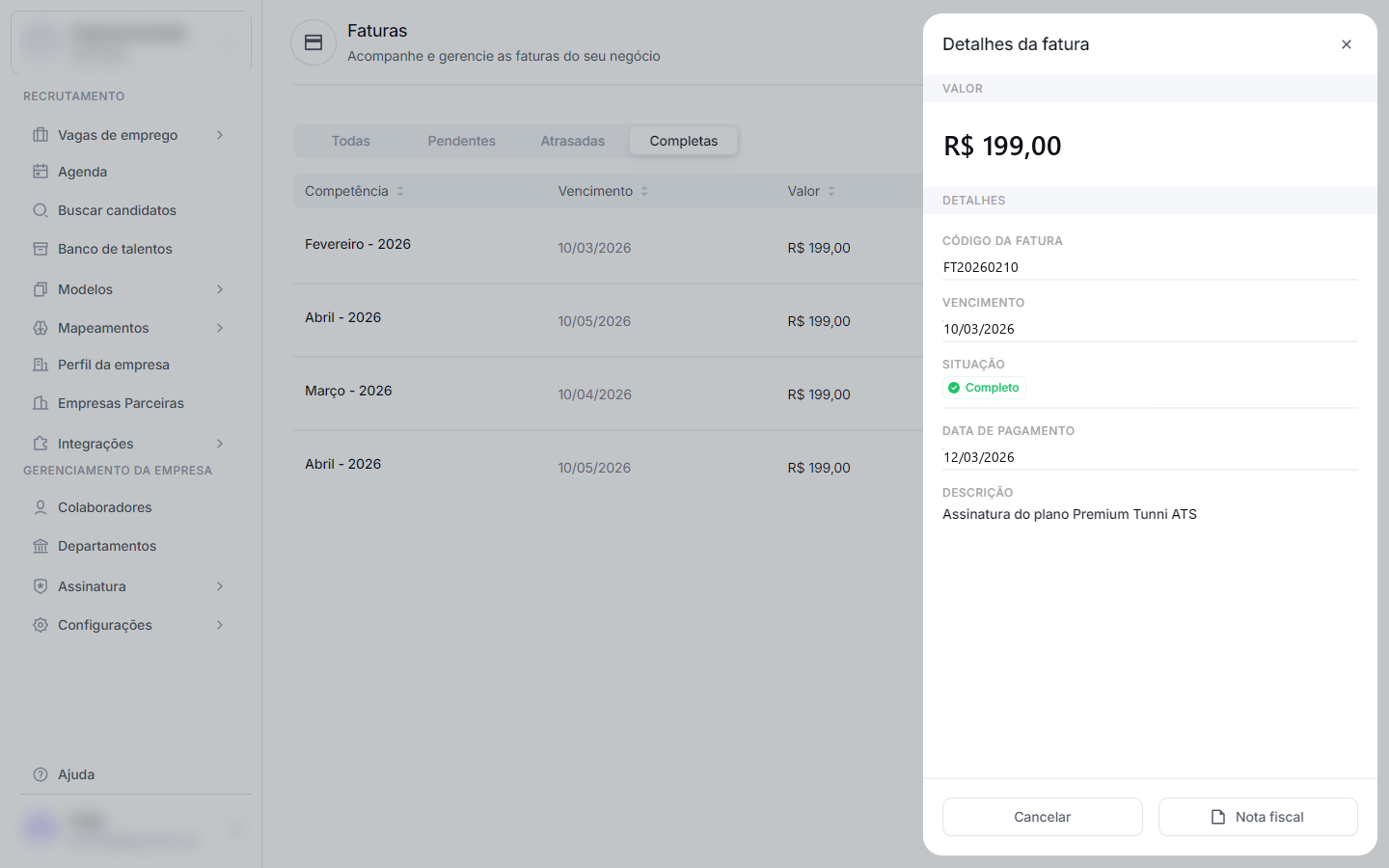1389x868 pixels.
Task: Expand the Integrações submenu chevron
Action: click(220, 444)
